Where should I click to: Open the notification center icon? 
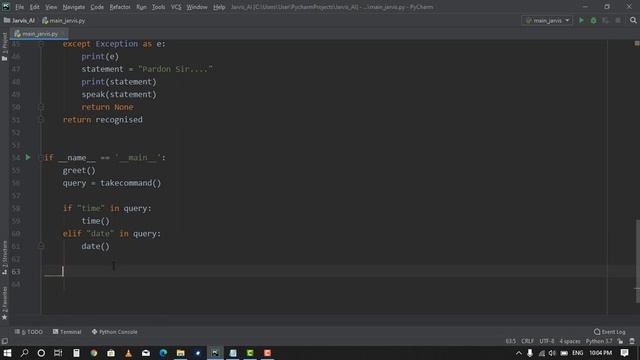click(624, 353)
